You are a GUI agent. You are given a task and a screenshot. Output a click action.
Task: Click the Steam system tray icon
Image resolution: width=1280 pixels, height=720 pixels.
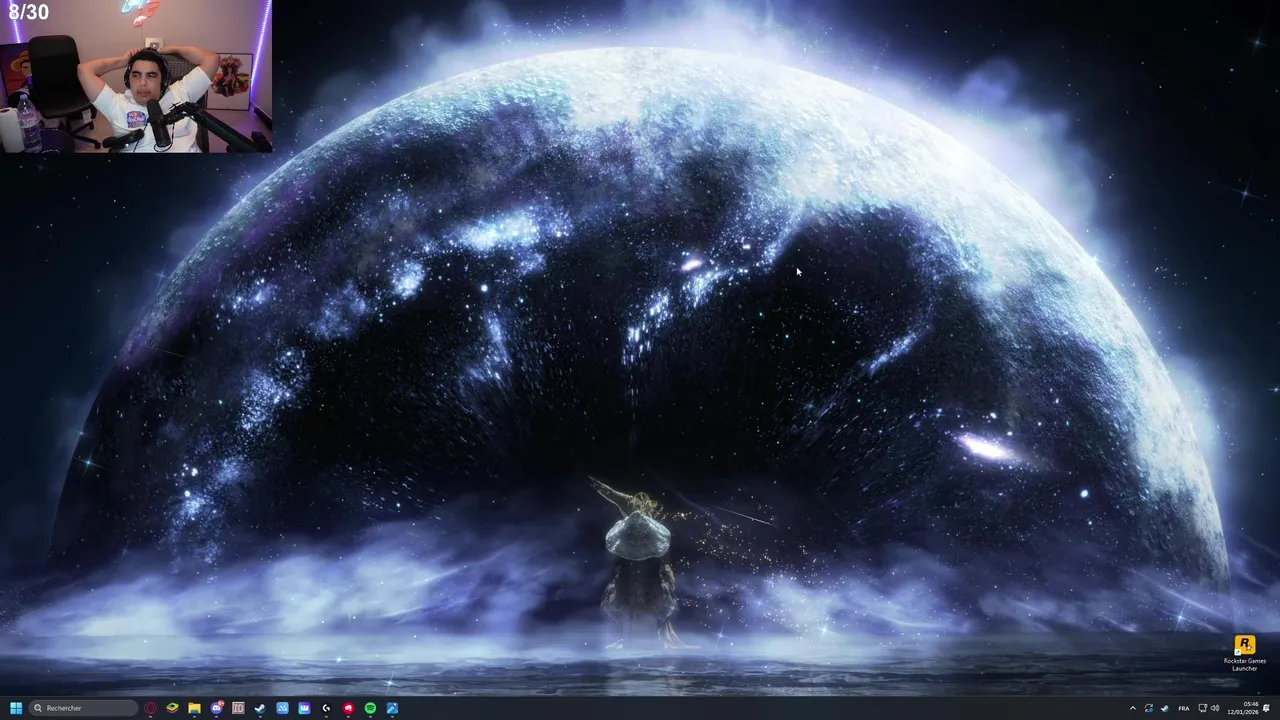point(1165,708)
